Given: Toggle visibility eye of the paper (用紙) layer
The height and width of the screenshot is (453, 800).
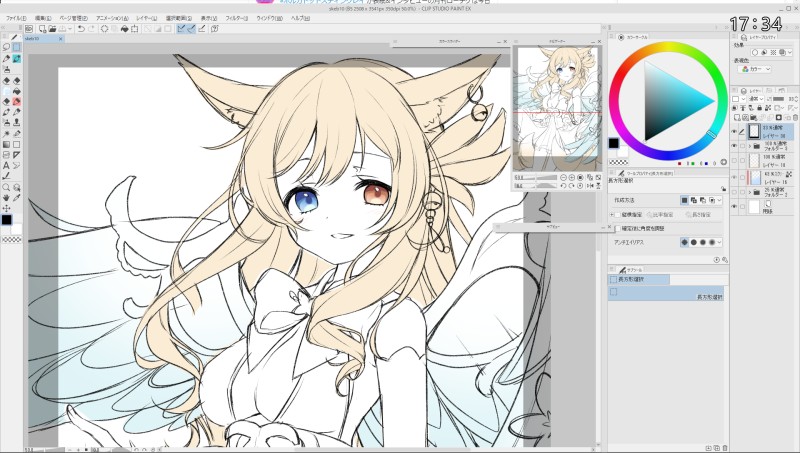Looking at the screenshot, I should tap(734, 207).
